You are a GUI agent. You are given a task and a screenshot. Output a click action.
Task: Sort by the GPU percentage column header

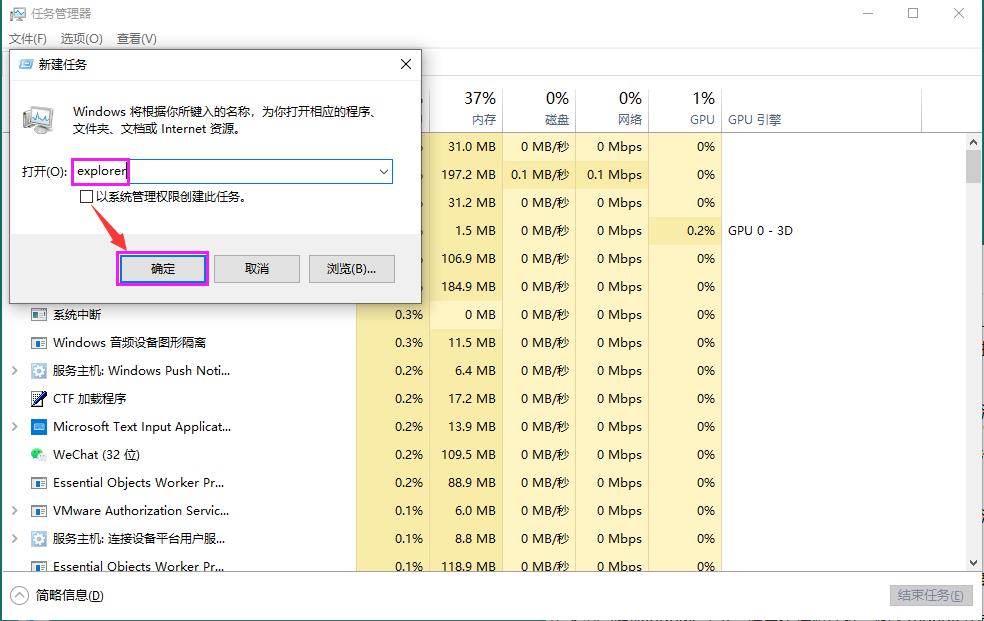(685, 109)
